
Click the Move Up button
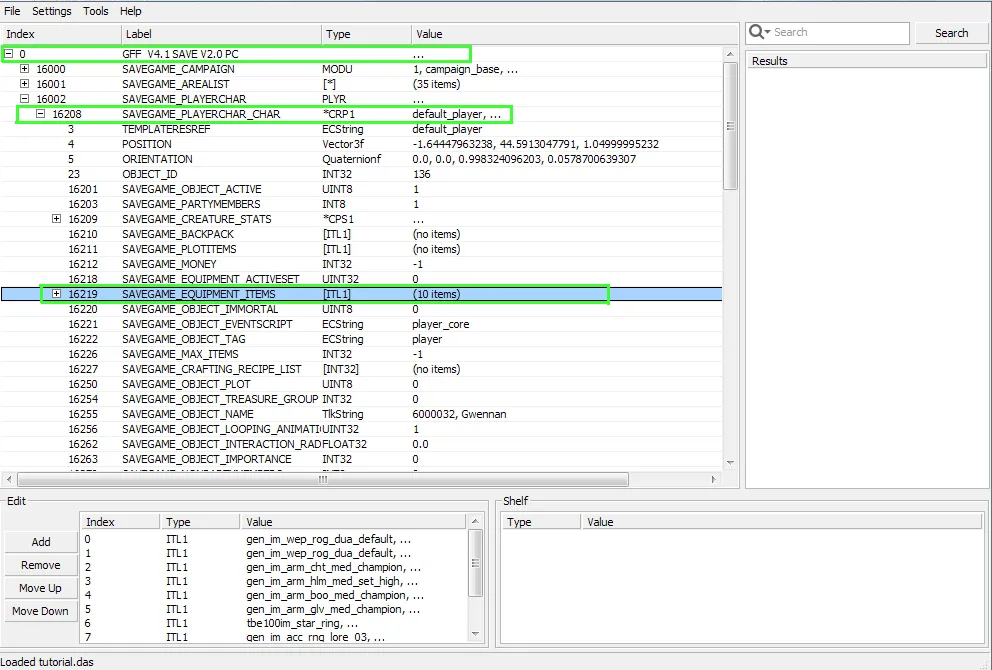tap(41, 588)
